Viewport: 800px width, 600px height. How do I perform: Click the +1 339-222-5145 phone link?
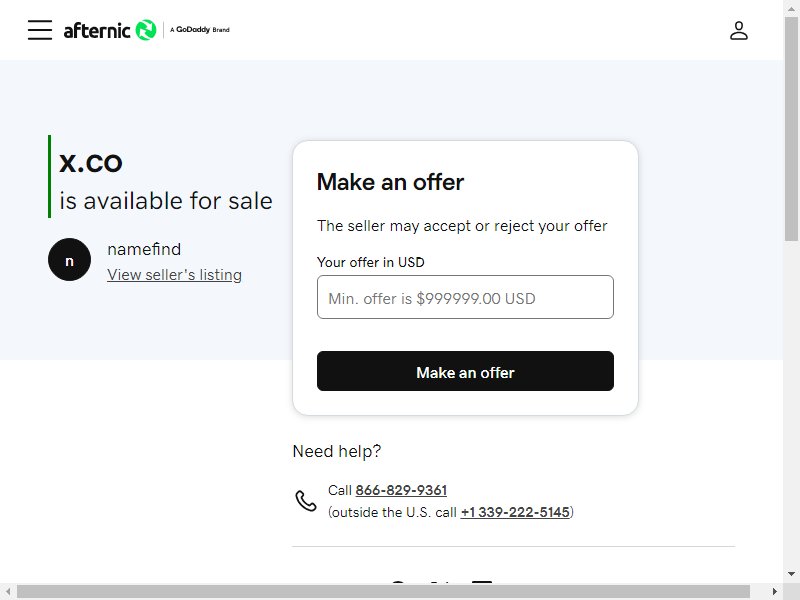pos(515,512)
